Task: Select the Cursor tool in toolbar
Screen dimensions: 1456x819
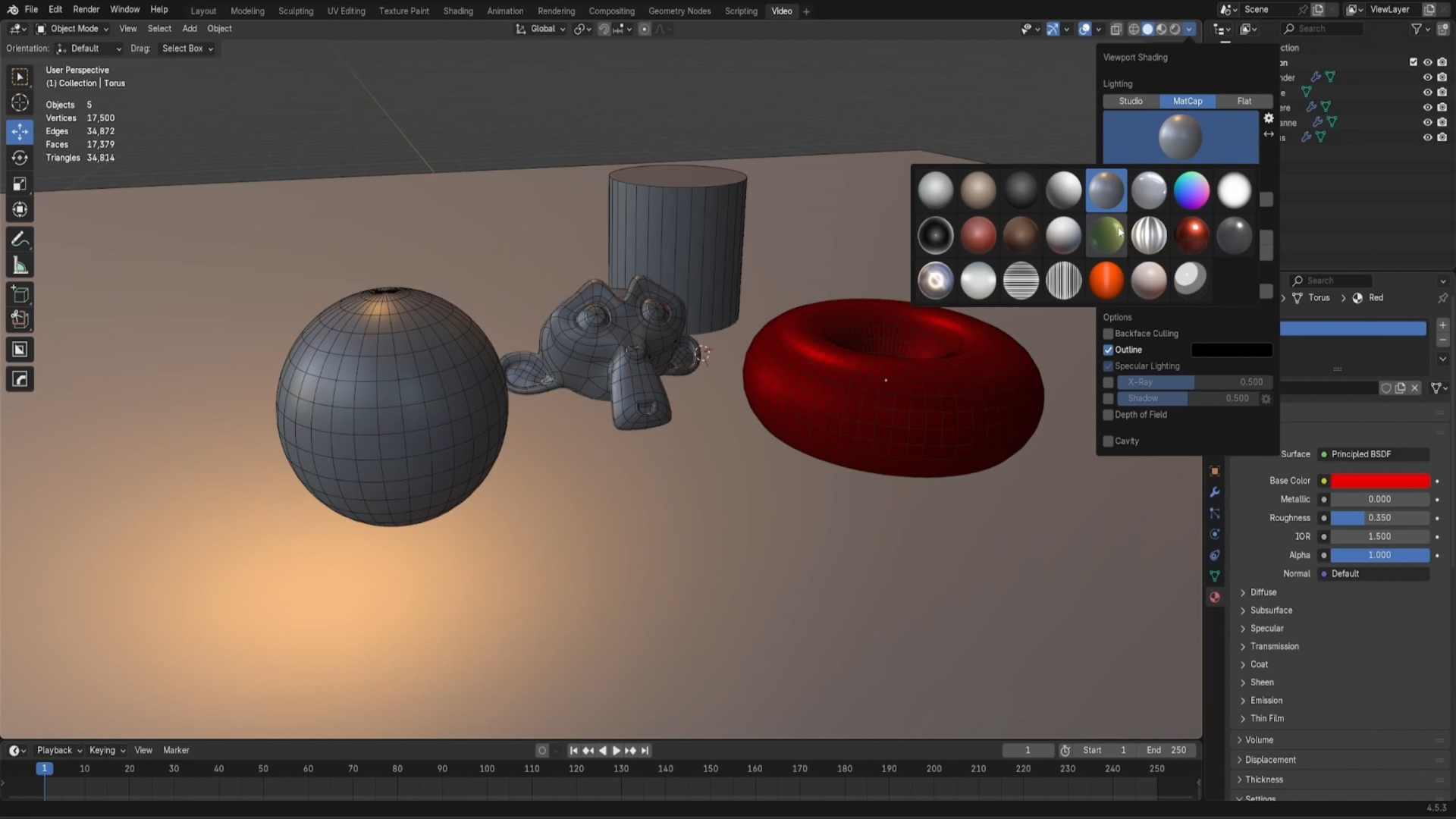Action: click(x=20, y=103)
